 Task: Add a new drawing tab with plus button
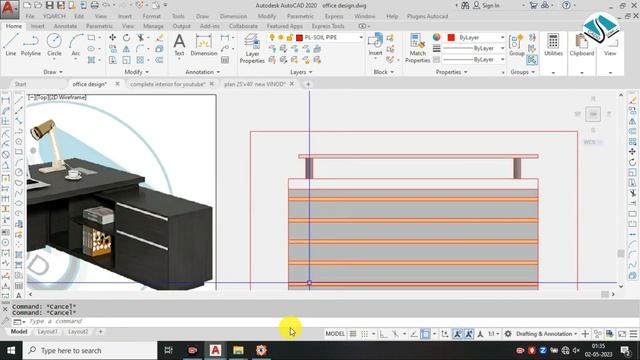[x=308, y=84]
